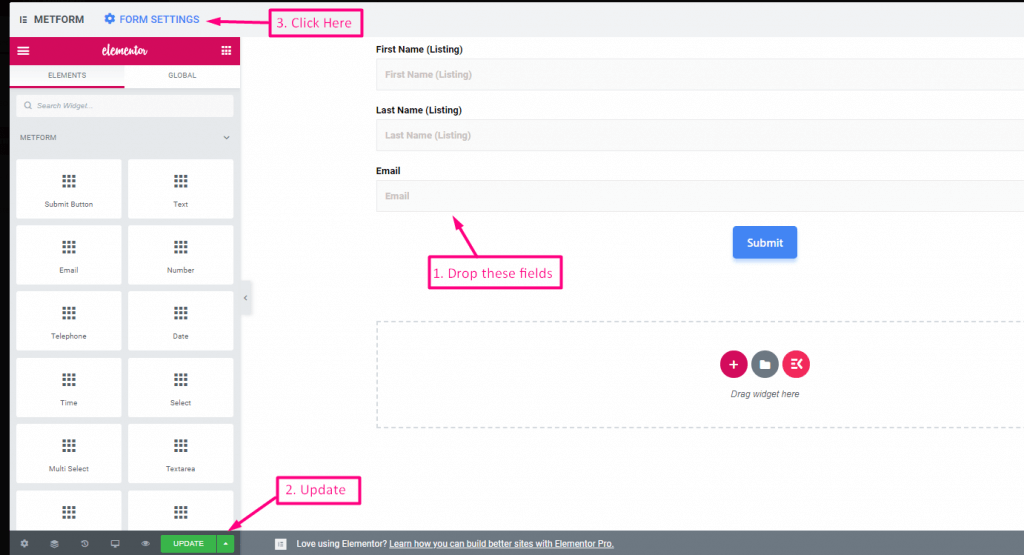Click the Email field label

(388, 171)
